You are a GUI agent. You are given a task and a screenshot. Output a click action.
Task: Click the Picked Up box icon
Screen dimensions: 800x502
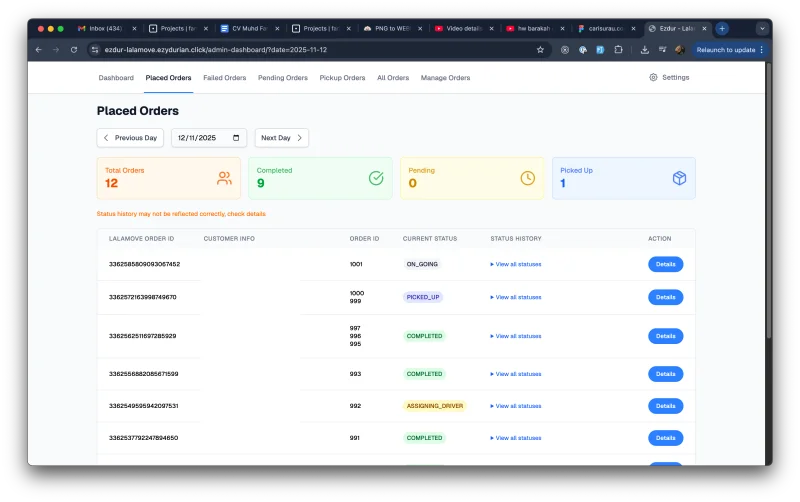[x=679, y=178]
